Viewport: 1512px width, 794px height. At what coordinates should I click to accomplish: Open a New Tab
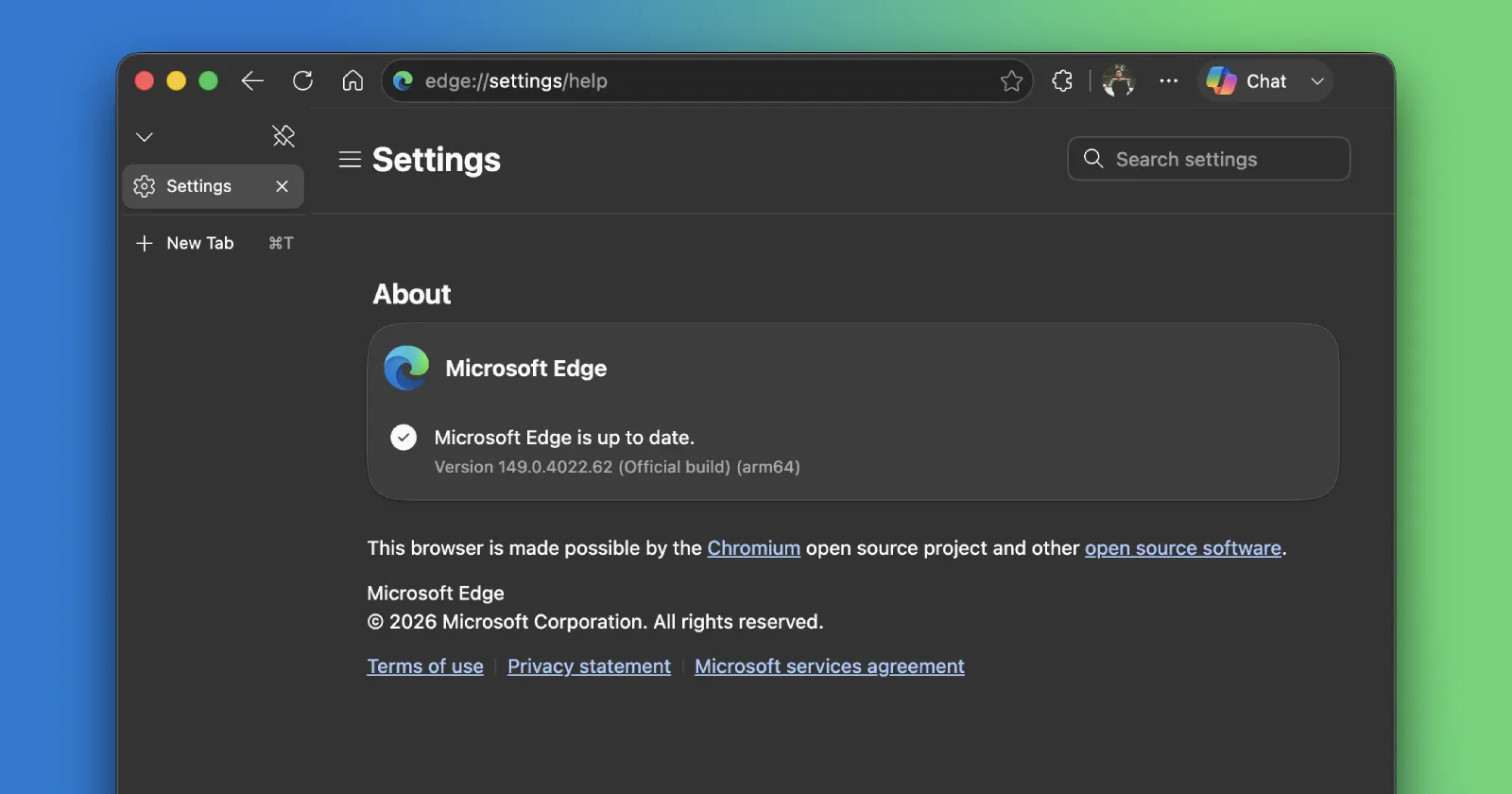214,243
